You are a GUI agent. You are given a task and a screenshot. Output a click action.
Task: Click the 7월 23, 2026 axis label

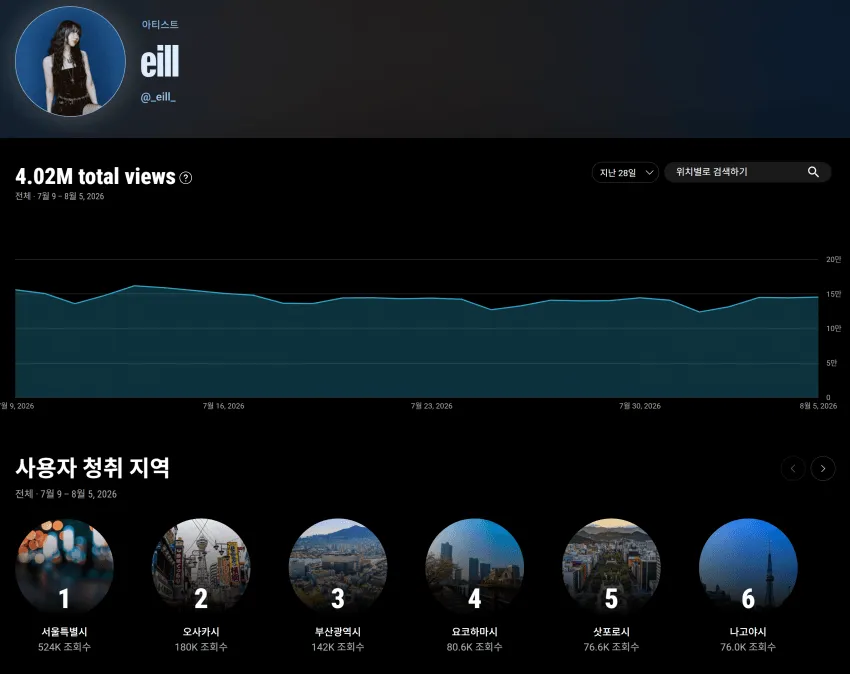432,406
